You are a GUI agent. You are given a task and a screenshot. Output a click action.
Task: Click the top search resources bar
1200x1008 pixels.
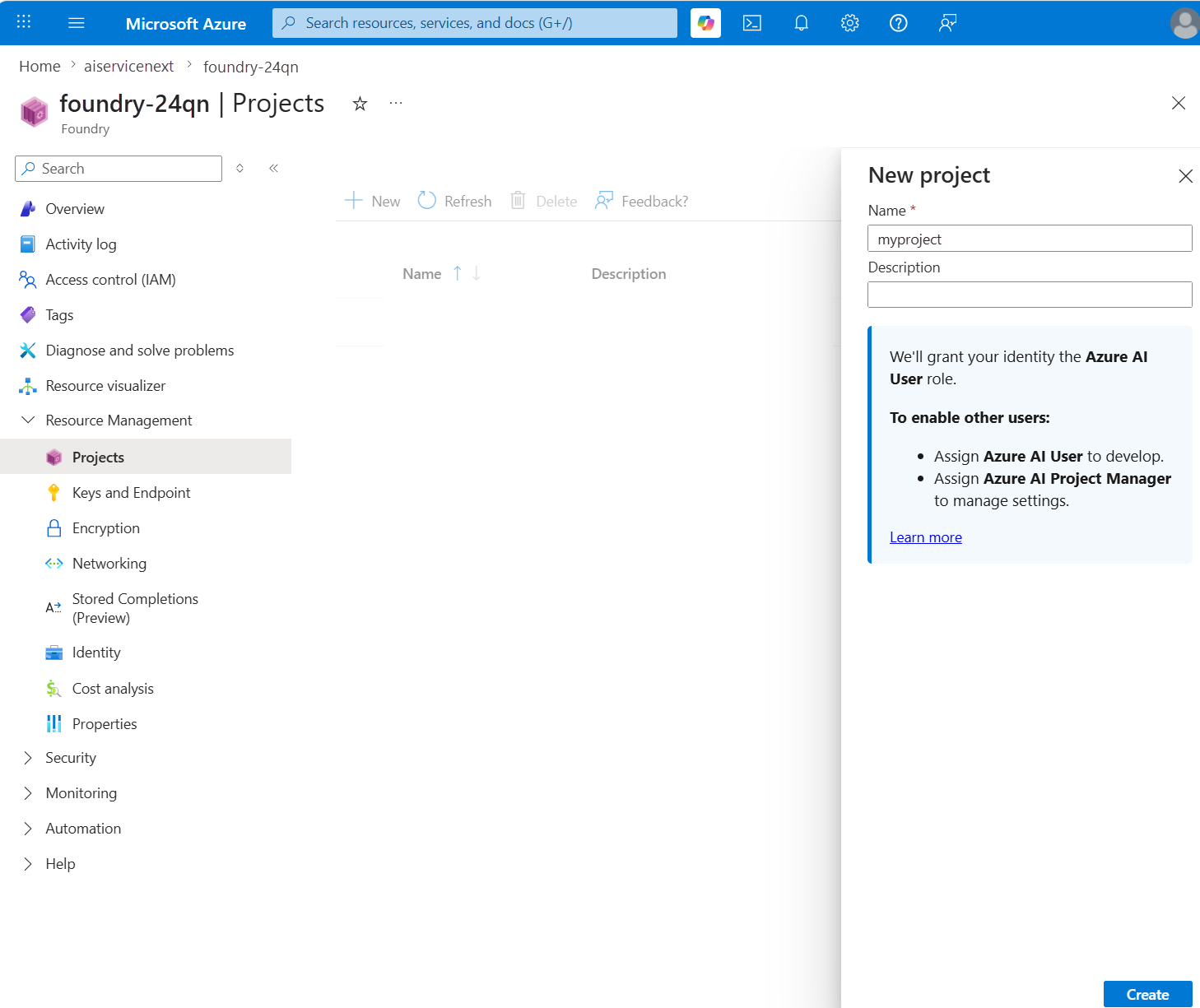click(475, 23)
